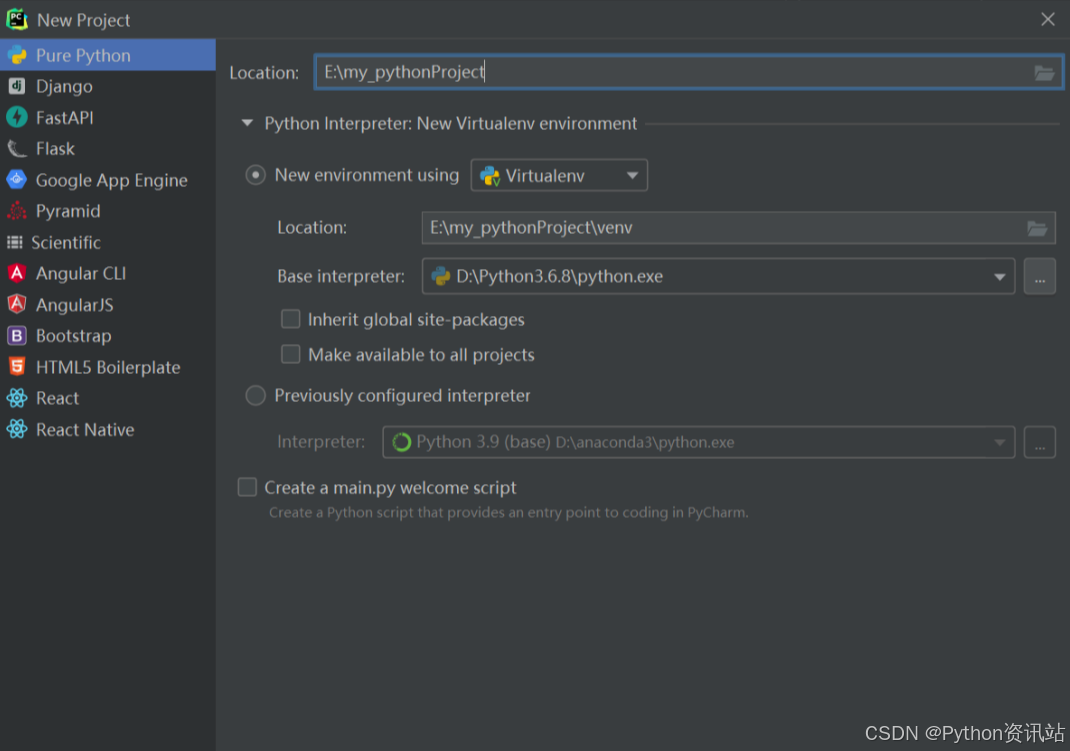
Task: Choose FastAPI project type
Action: (108, 117)
